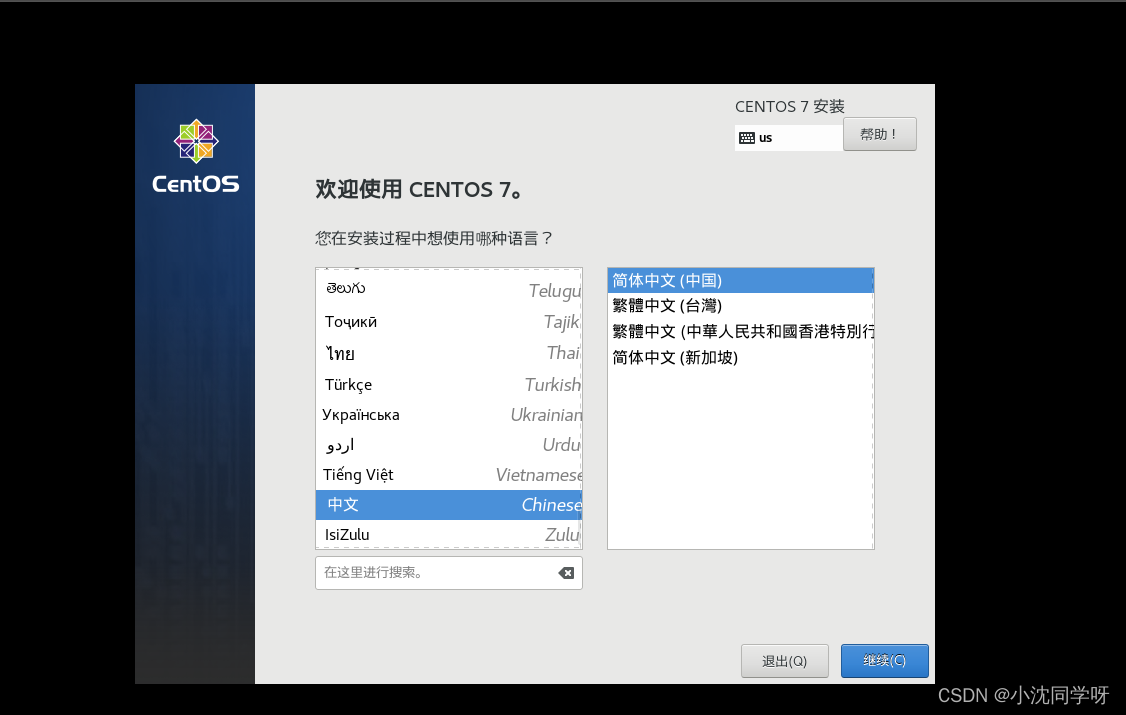Click the CentOS logo in the sidebar
Image resolution: width=1126 pixels, height=715 pixels.
tap(196, 156)
